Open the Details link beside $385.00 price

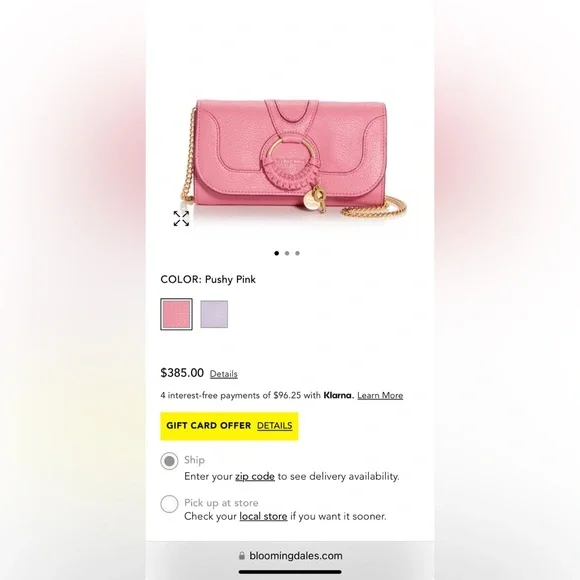pyautogui.click(x=223, y=374)
